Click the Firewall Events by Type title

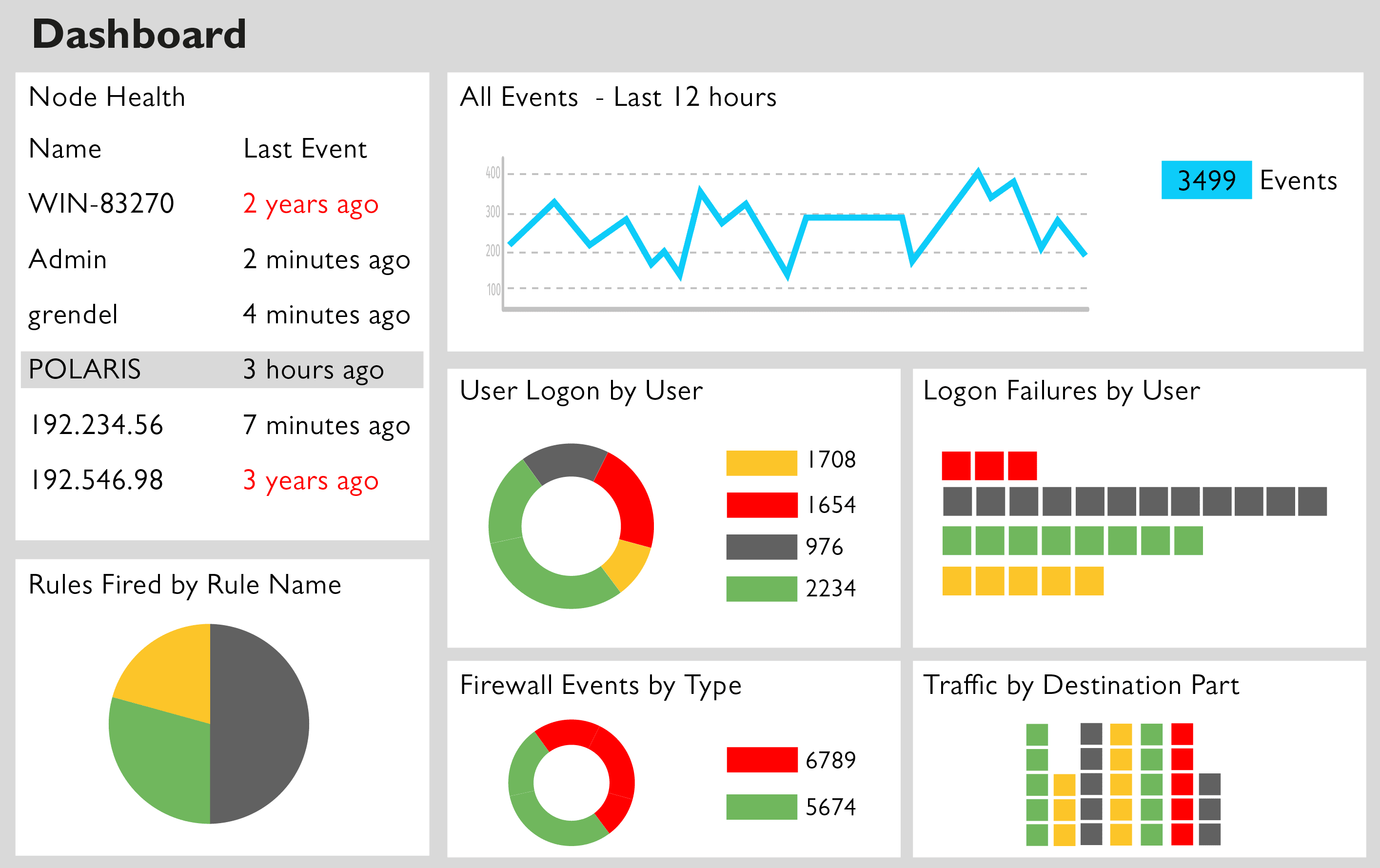click(601, 687)
